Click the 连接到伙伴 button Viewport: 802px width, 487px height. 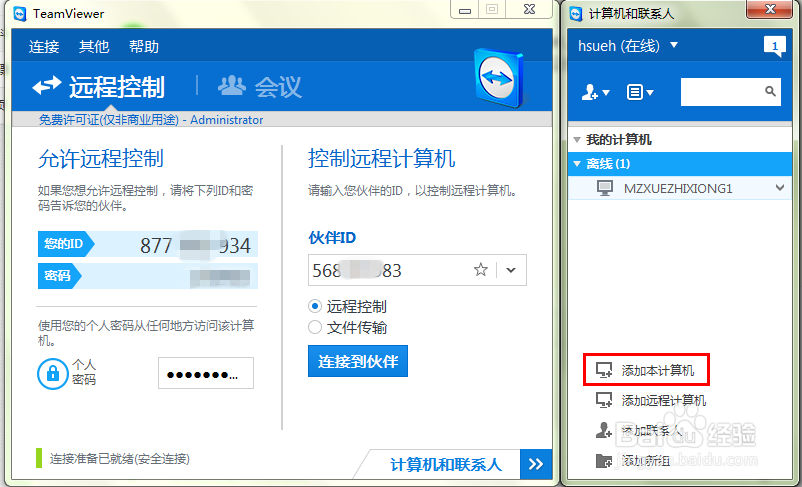point(358,361)
